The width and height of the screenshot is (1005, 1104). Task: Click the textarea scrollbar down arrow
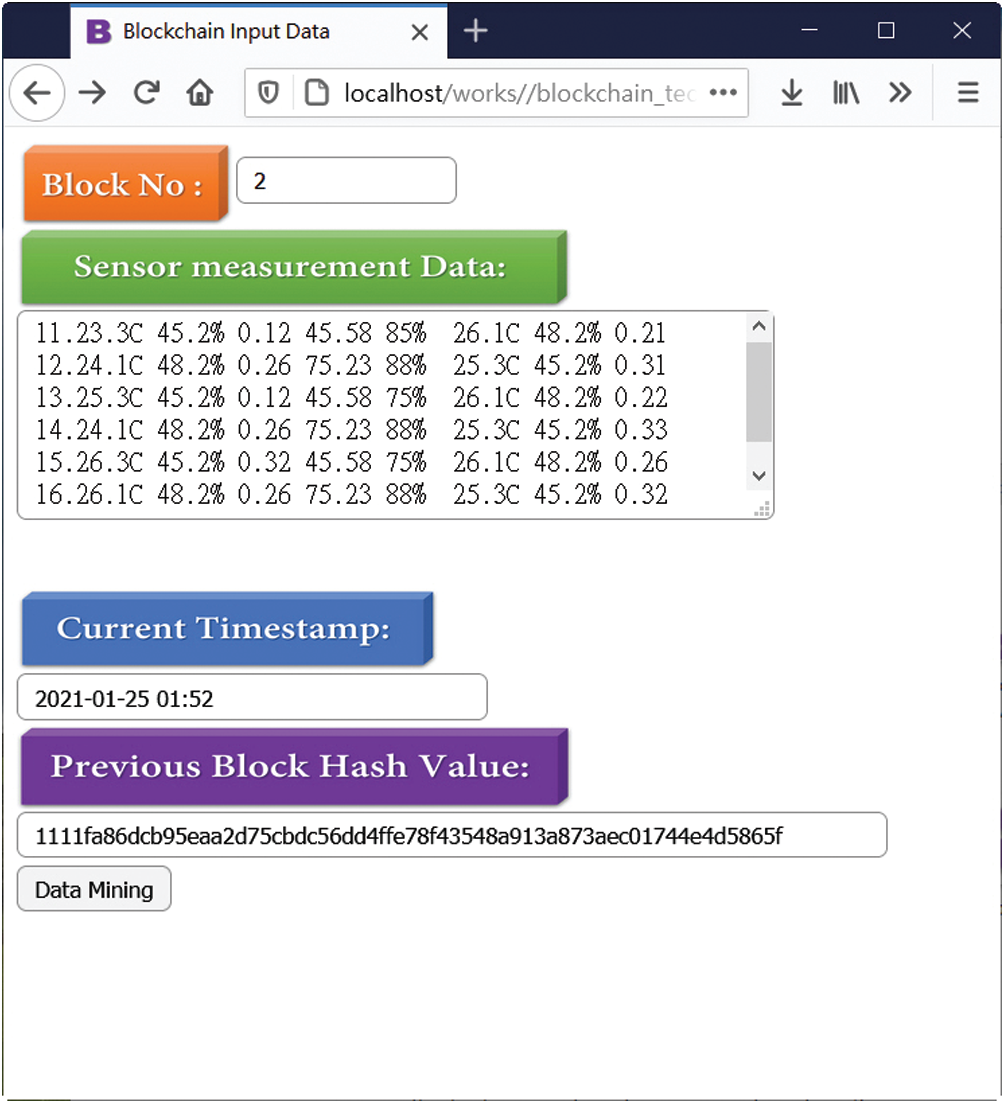759,475
